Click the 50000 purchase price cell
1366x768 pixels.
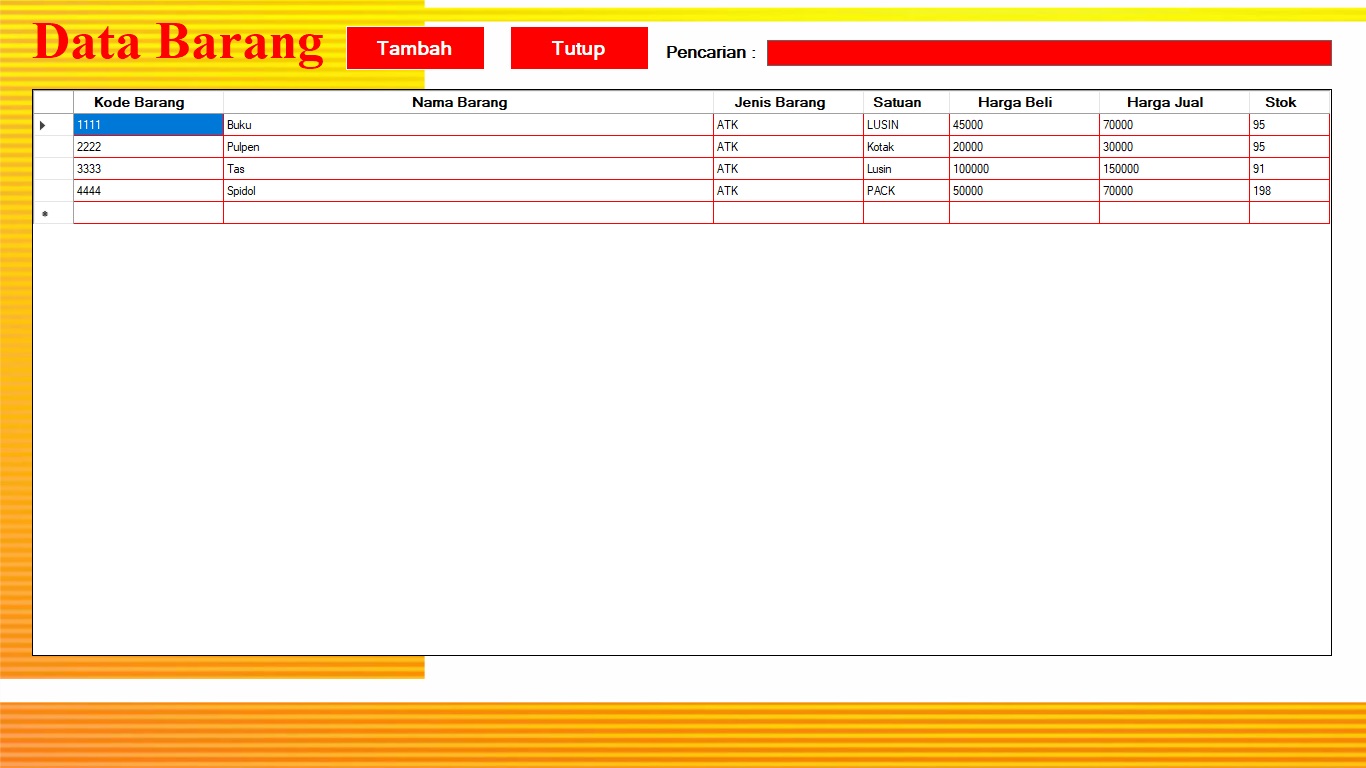point(1024,191)
